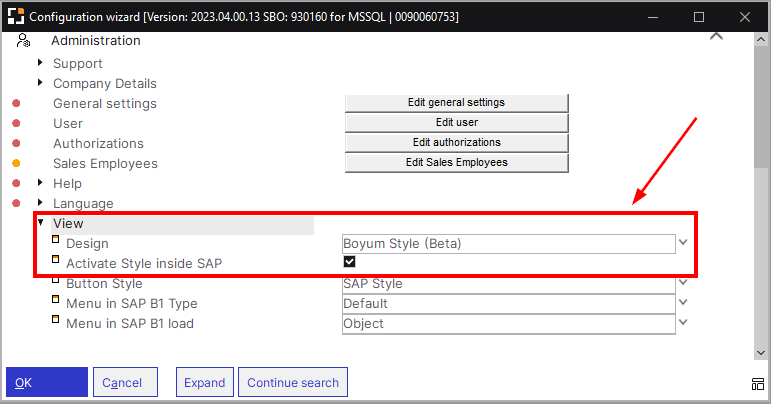
Task: Expand the Support tree node
Action: click(40, 62)
